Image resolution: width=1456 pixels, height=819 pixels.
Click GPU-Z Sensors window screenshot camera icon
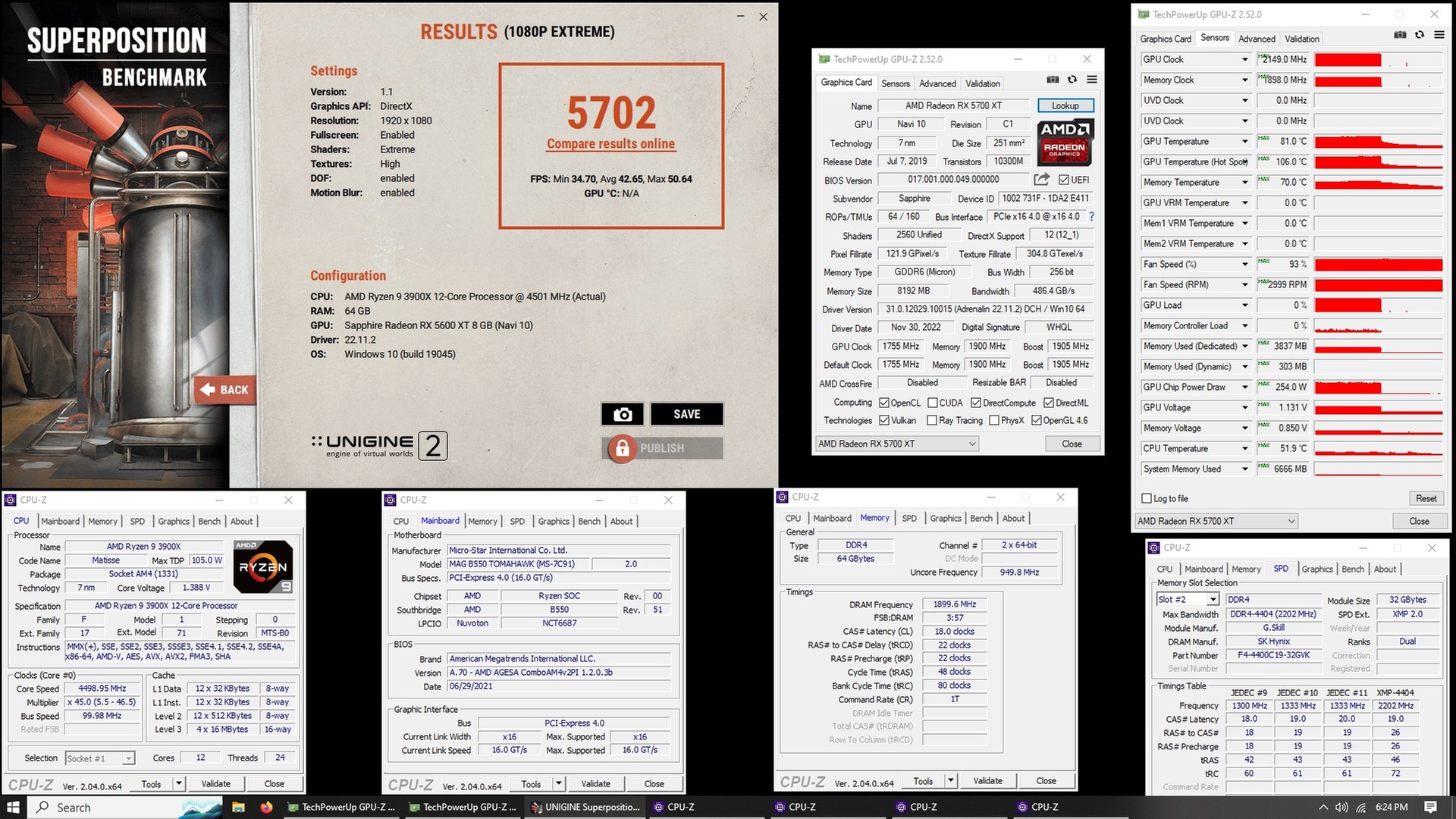[x=1400, y=35]
